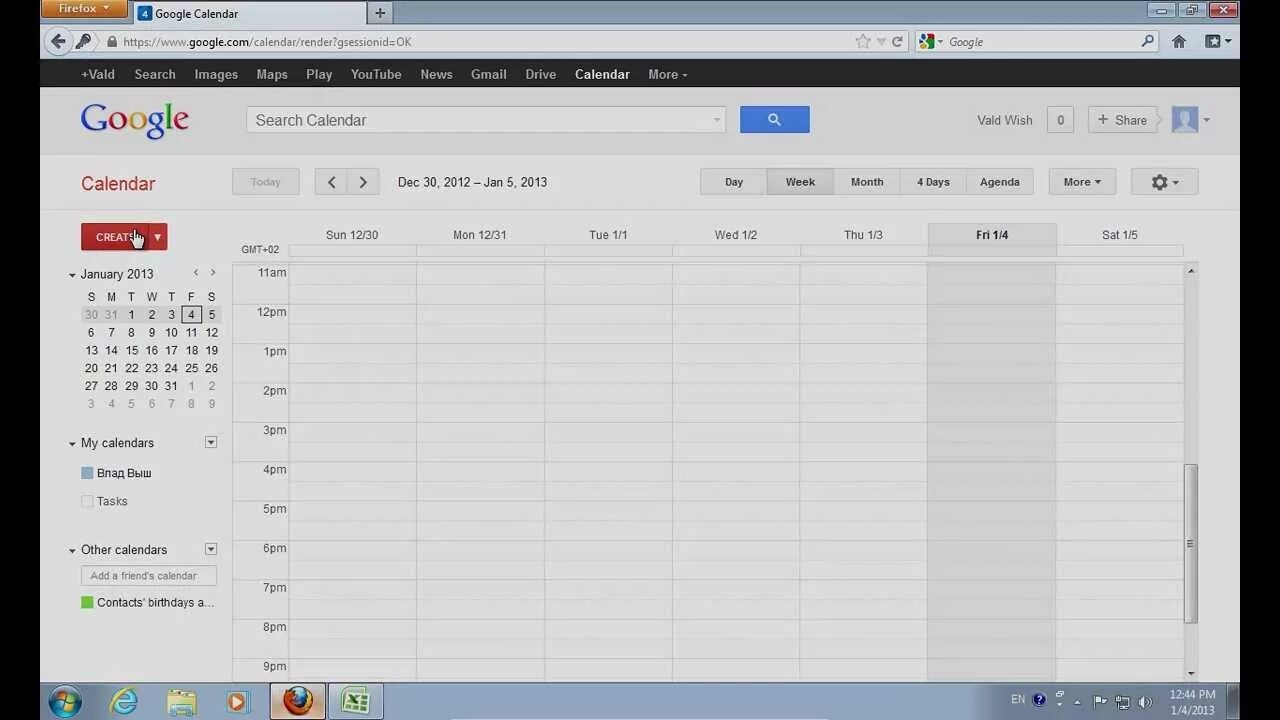Open Other calendars options dropdown
The height and width of the screenshot is (720, 1280).
coord(211,549)
